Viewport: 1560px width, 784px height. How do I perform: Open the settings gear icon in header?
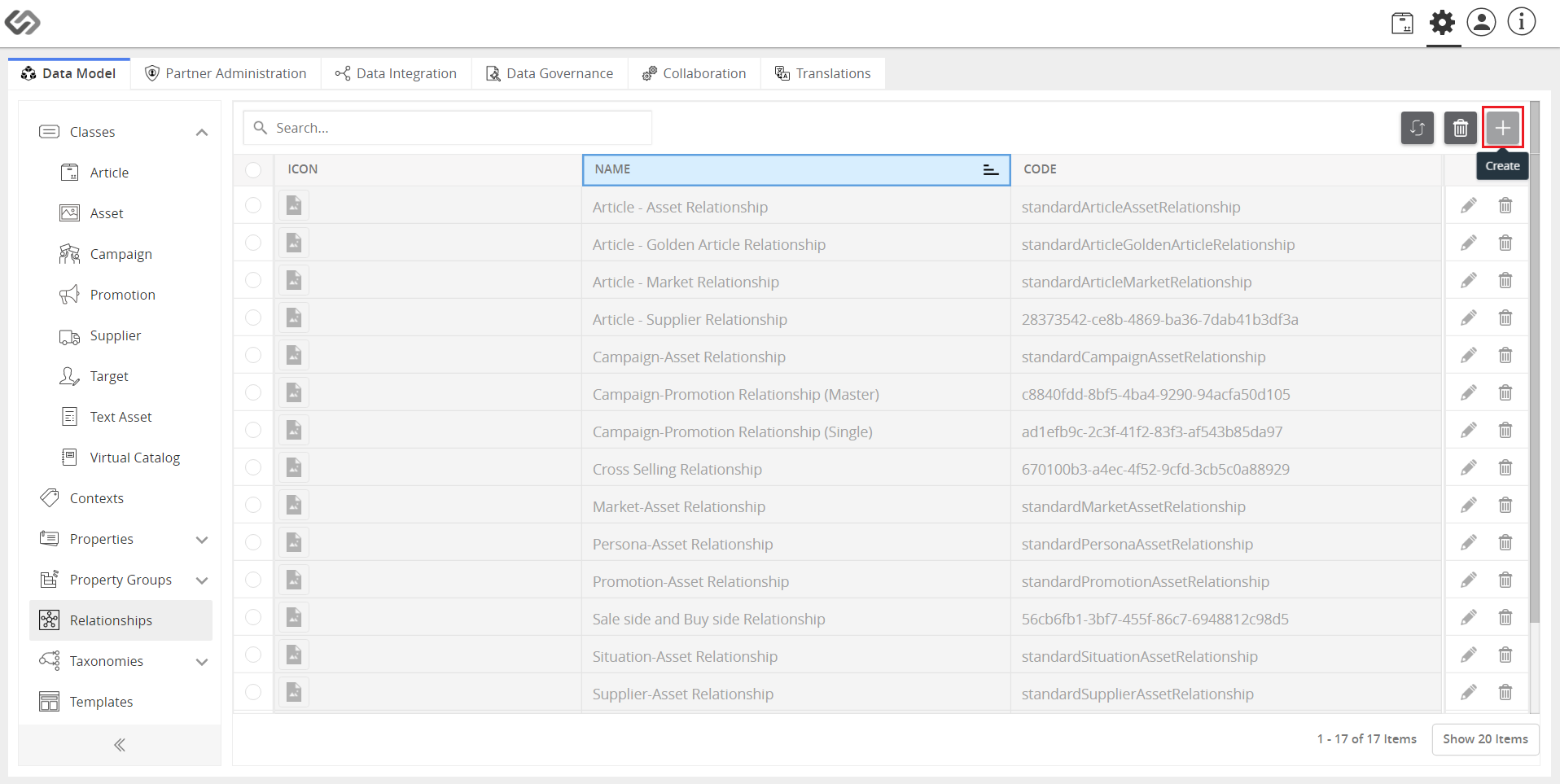click(1442, 23)
